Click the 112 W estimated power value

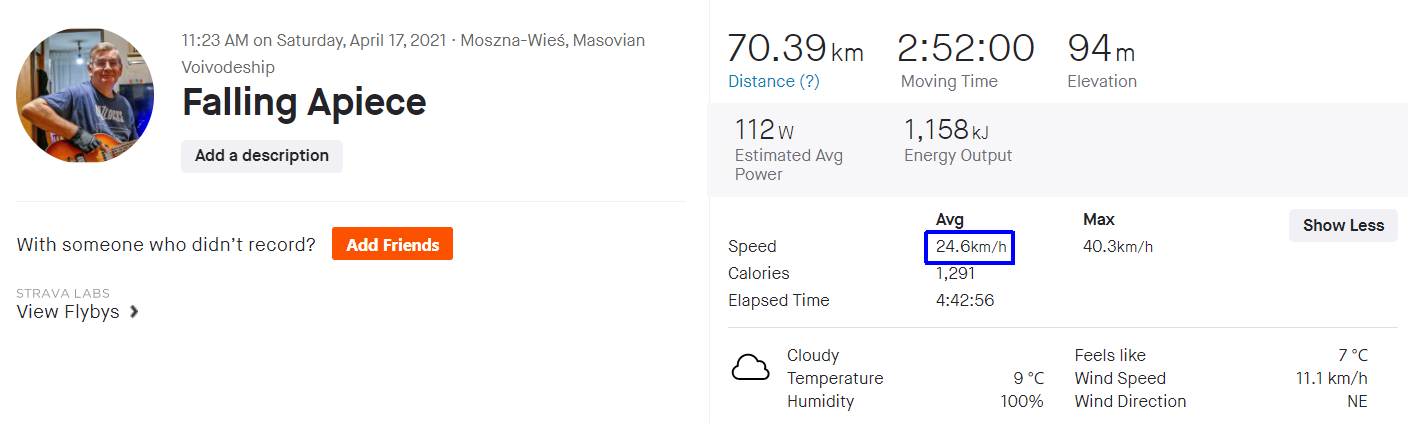coord(765,130)
